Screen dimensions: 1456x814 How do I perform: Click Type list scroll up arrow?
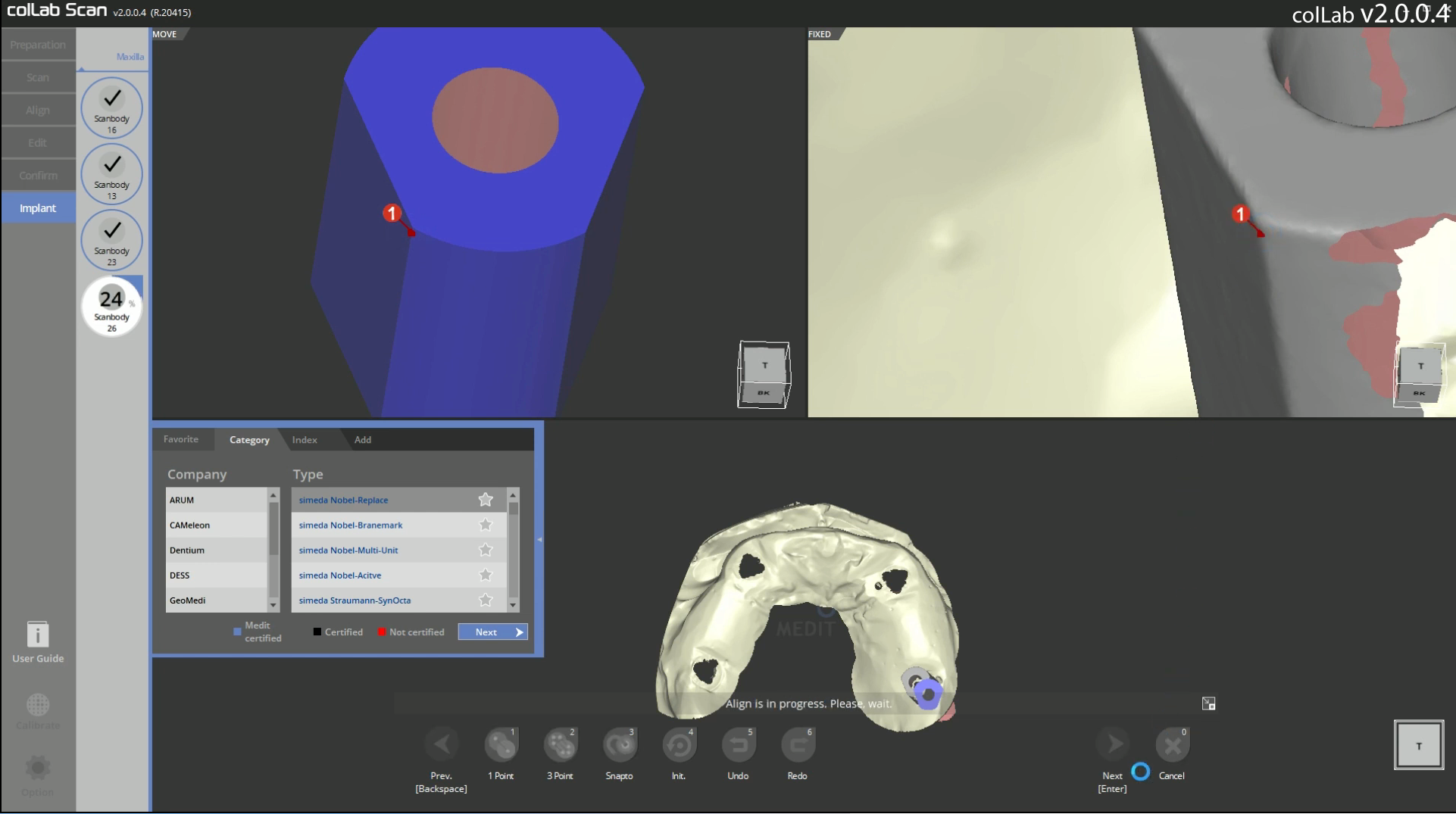(x=513, y=494)
